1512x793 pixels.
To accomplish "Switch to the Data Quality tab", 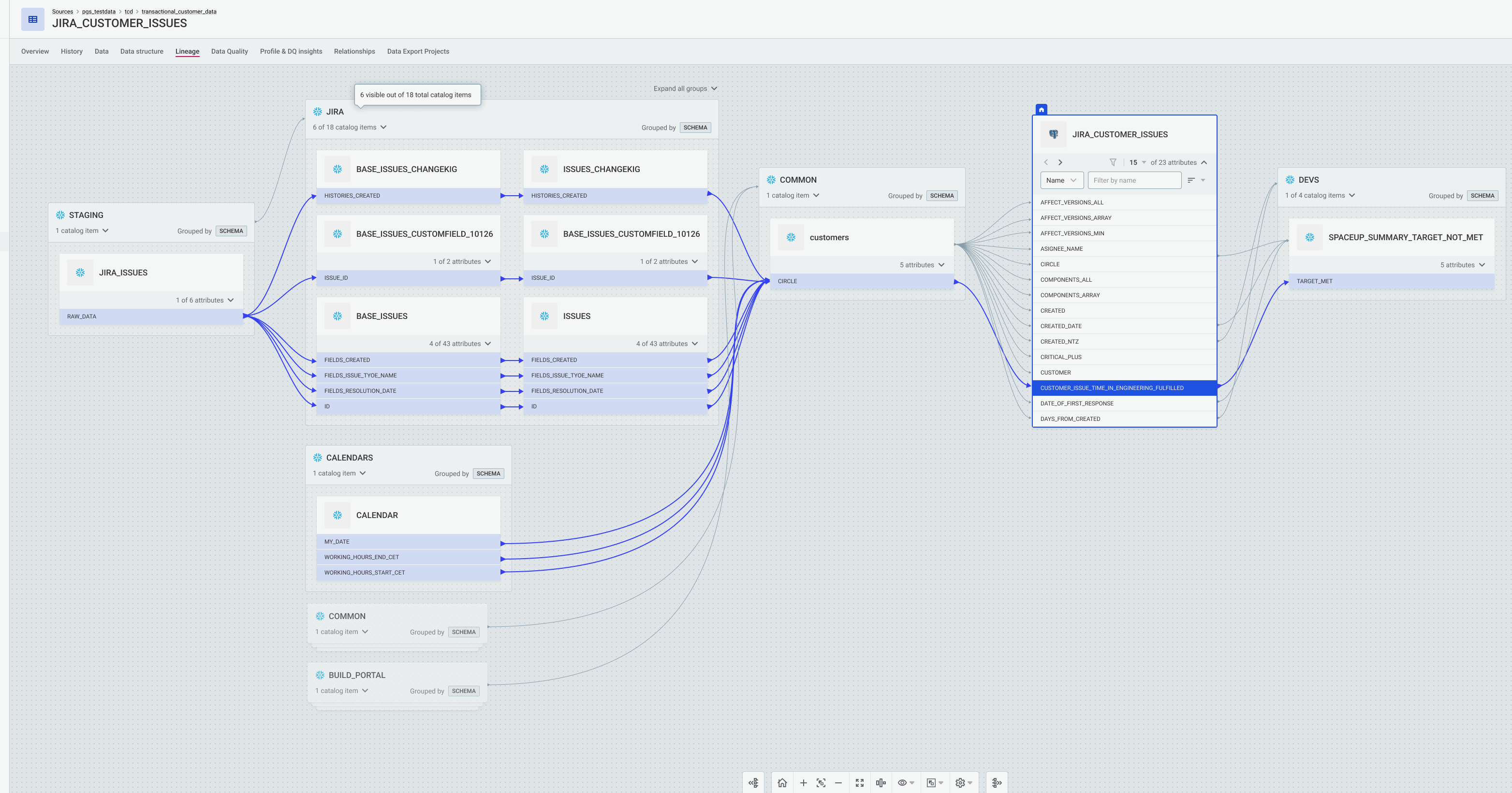I will [230, 52].
